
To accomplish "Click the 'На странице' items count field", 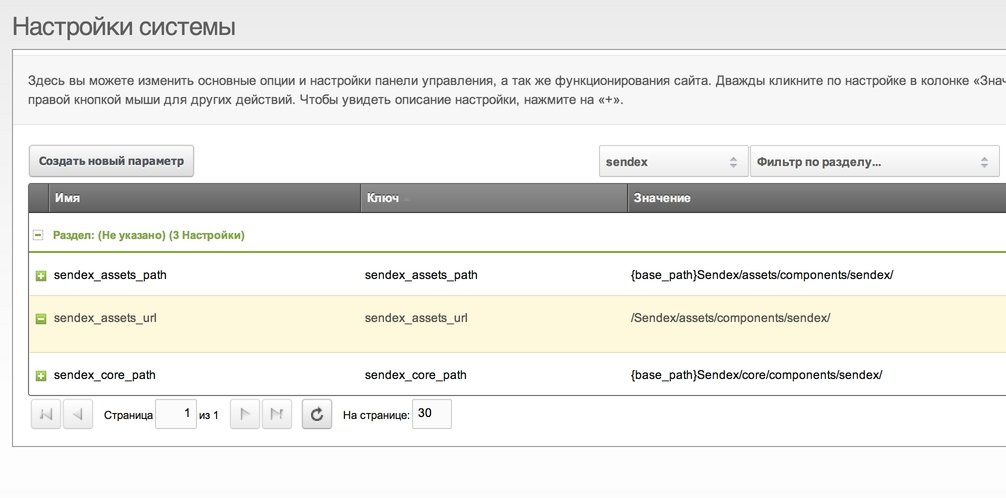I will (431, 414).
